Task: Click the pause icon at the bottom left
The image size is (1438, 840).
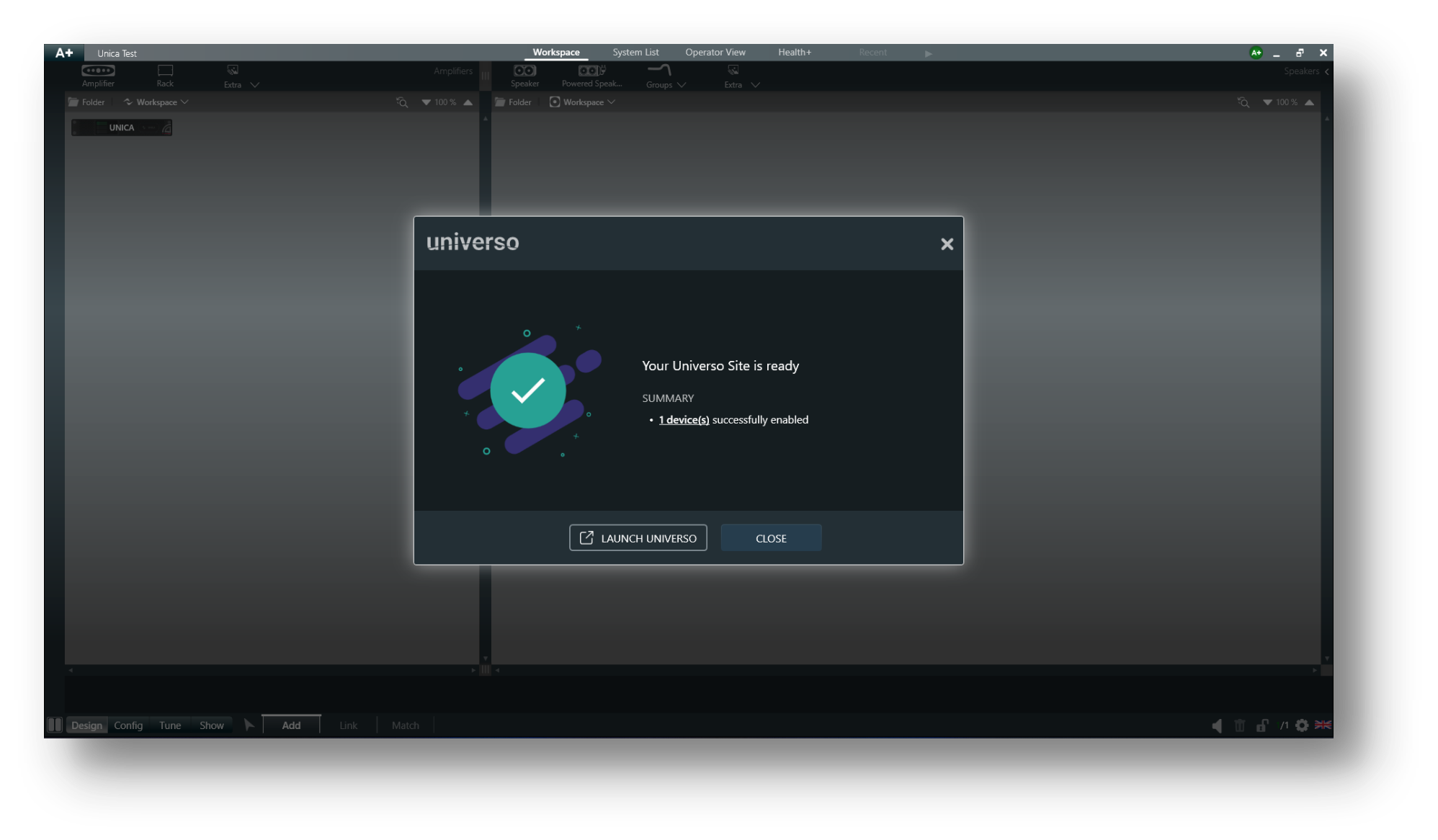Action: tap(55, 725)
